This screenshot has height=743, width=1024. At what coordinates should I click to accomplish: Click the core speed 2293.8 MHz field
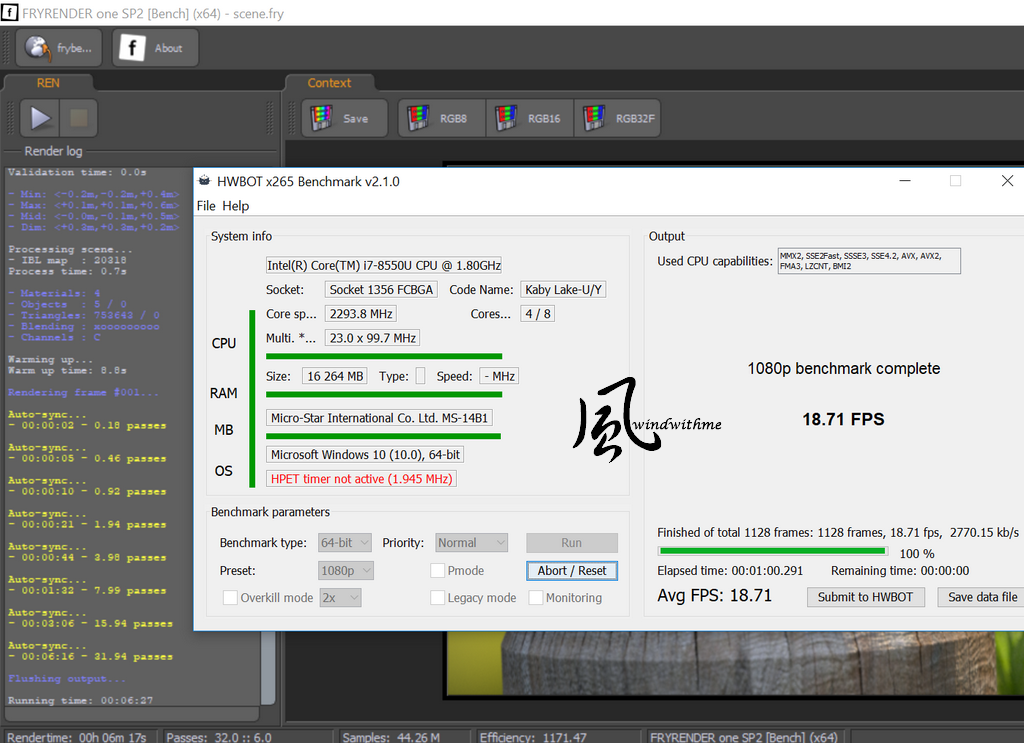[x=360, y=313]
